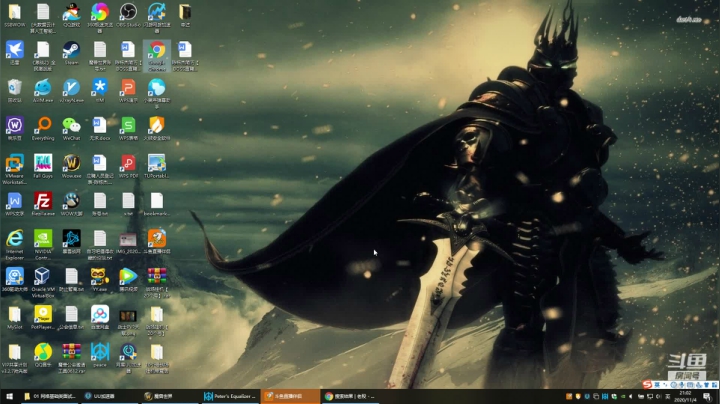Open the AliIM.exe blue smiley icon
This screenshot has width=720, height=404.
point(43,90)
